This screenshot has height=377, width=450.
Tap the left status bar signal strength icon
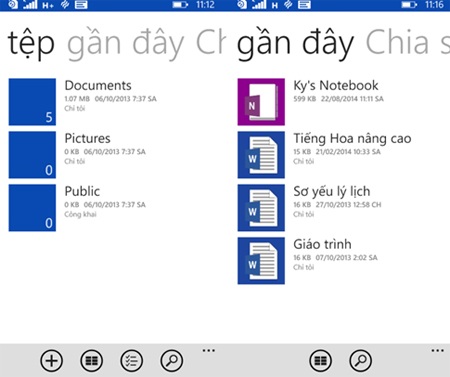click(x=30, y=4)
